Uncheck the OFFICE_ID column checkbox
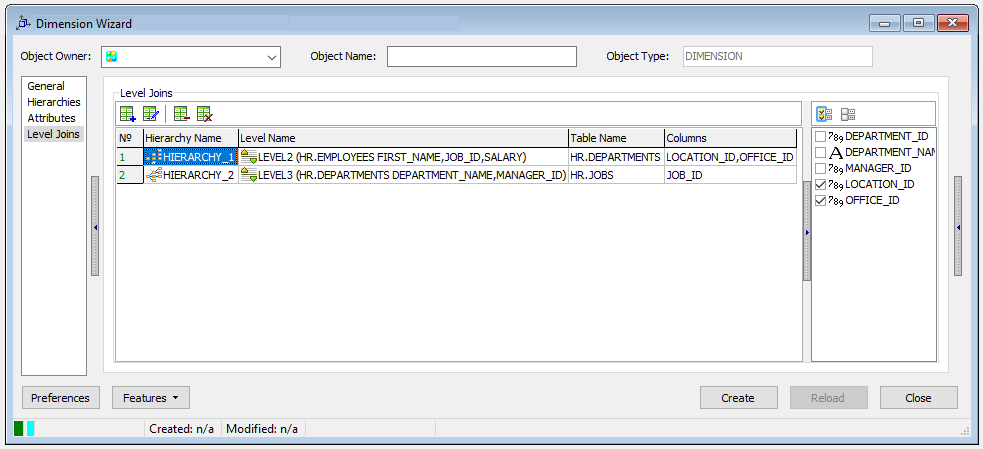The height and width of the screenshot is (449, 983). pos(820,201)
